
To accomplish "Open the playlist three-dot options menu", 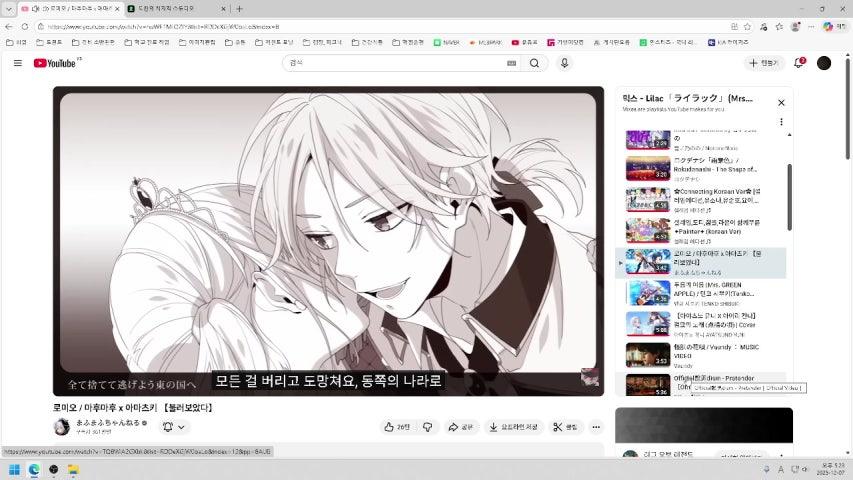I will click(781, 122).
